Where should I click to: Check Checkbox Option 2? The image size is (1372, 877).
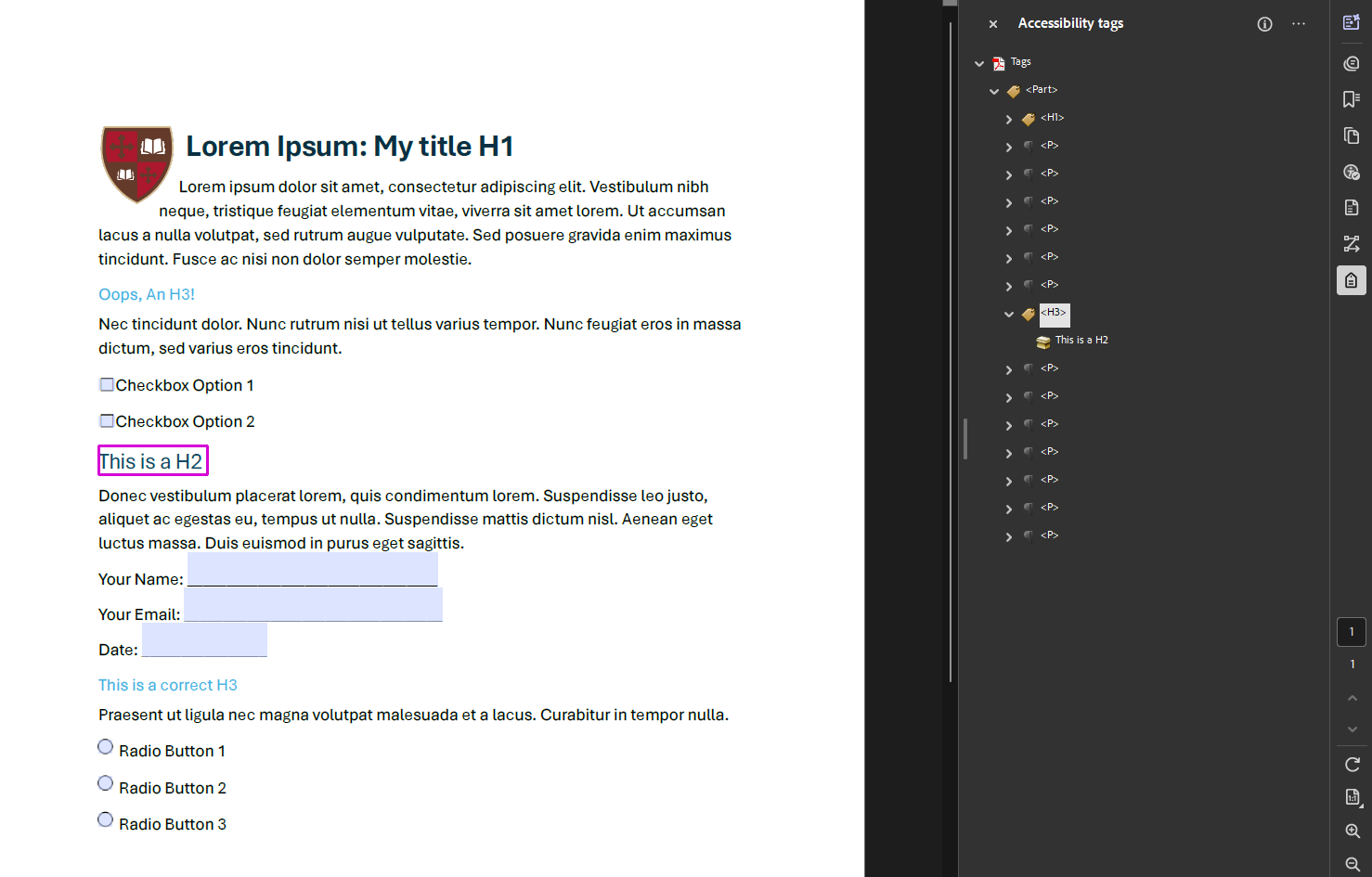pos(107,421)
